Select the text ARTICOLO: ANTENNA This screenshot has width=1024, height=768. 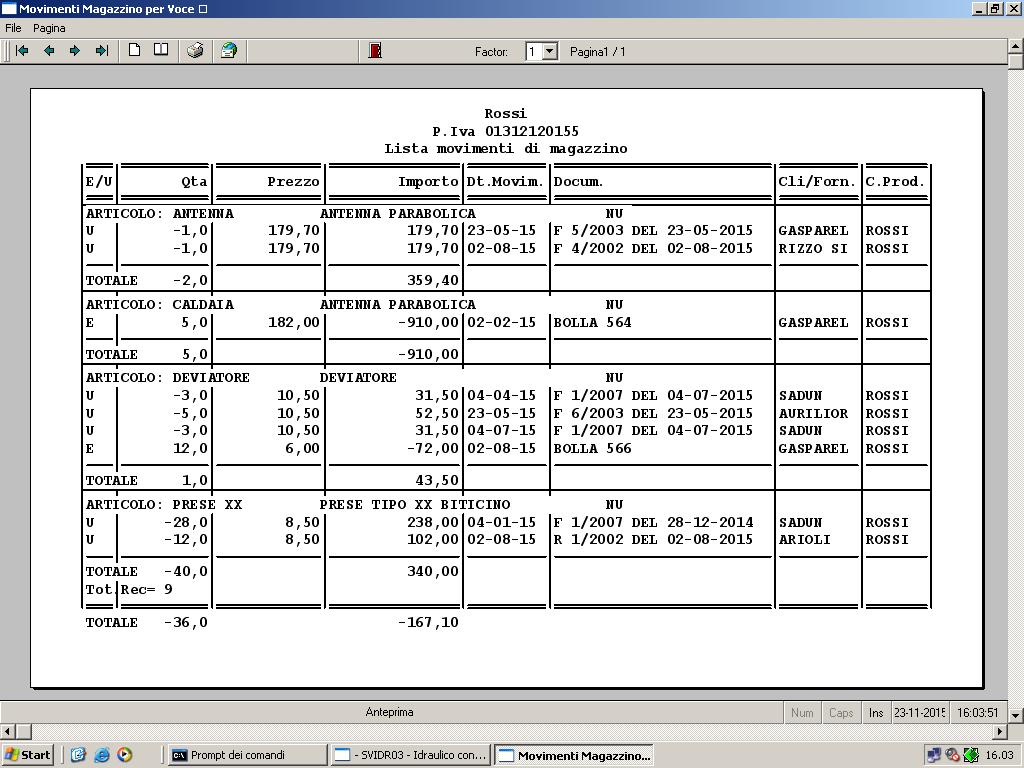click(x=160, y=214)
